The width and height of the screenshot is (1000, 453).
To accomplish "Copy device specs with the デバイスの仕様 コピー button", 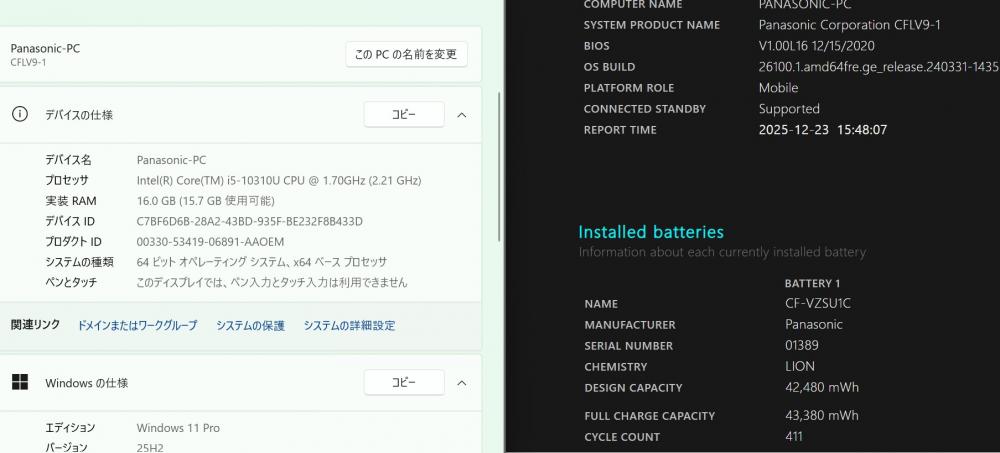I will (404, 114).
